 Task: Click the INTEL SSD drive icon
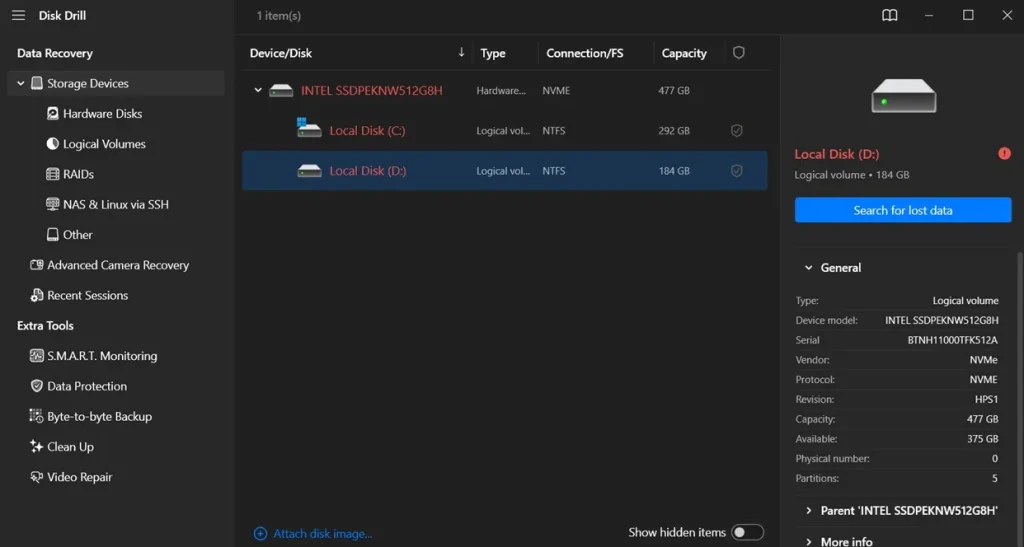click(x=281, y=91)
